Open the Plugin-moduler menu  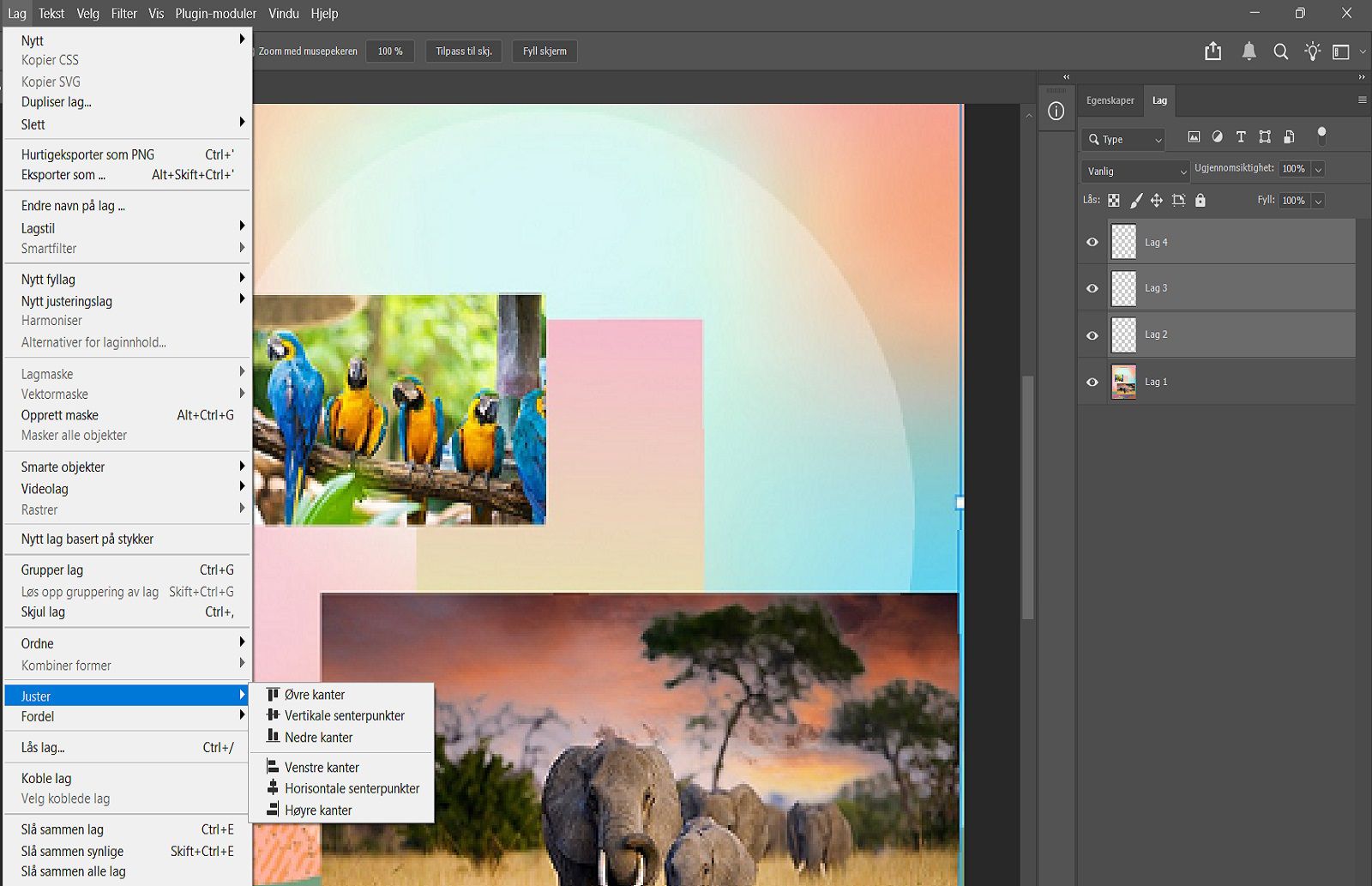216,14
